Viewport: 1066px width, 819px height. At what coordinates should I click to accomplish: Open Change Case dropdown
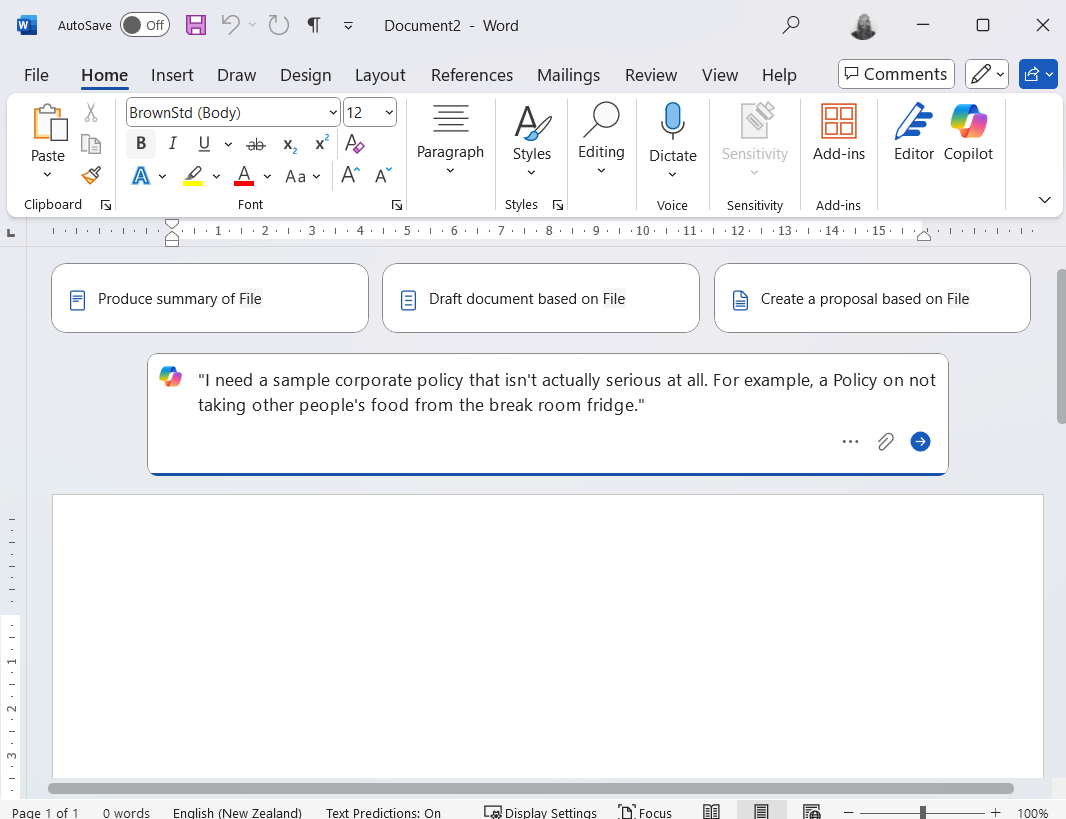pos(303,176)
